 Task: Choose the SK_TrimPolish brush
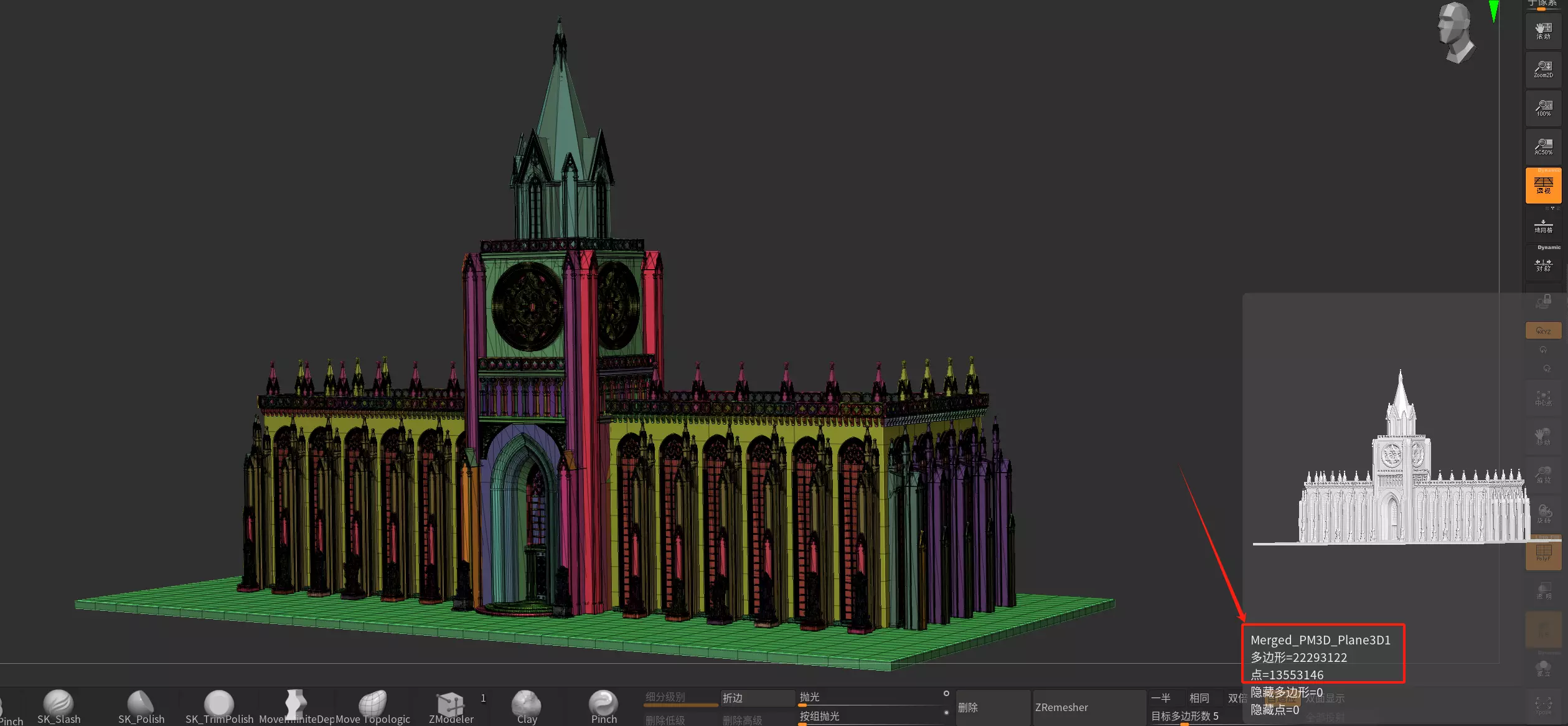[x=219, y=707]
